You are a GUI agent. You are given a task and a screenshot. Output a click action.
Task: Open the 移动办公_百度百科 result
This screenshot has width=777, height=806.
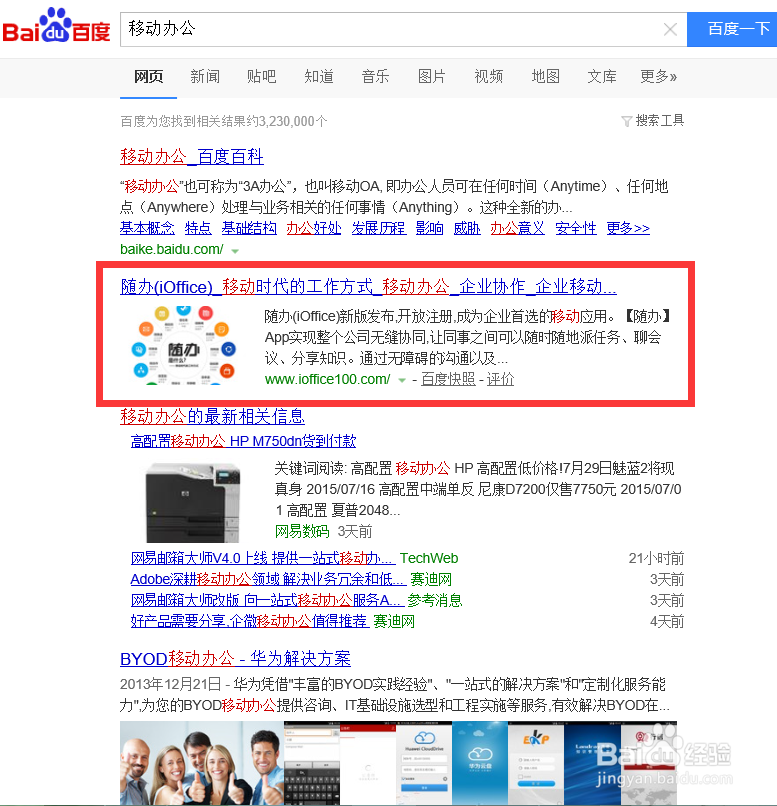(192, 156)
